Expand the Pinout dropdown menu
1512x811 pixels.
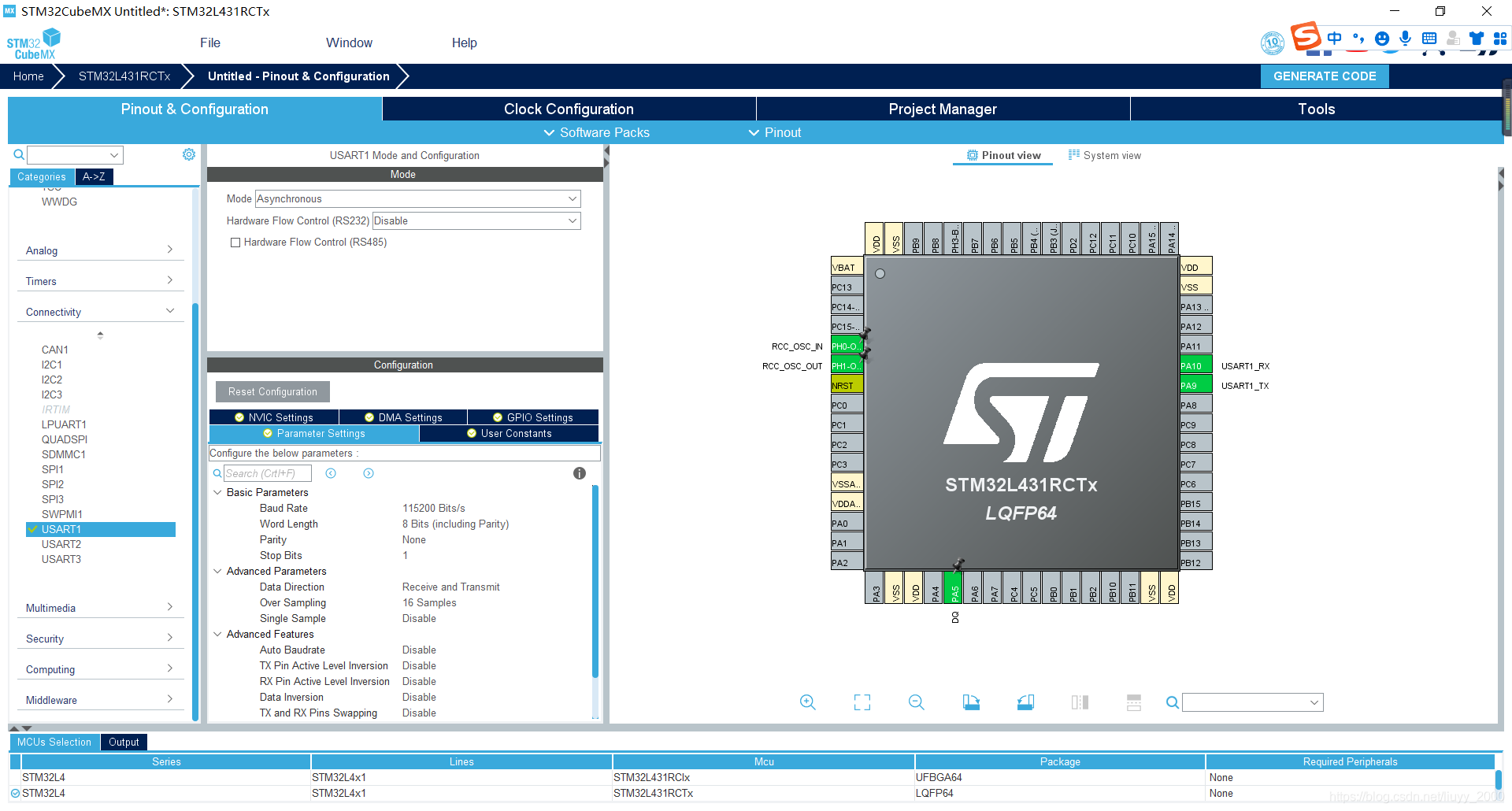coord(775,132)
